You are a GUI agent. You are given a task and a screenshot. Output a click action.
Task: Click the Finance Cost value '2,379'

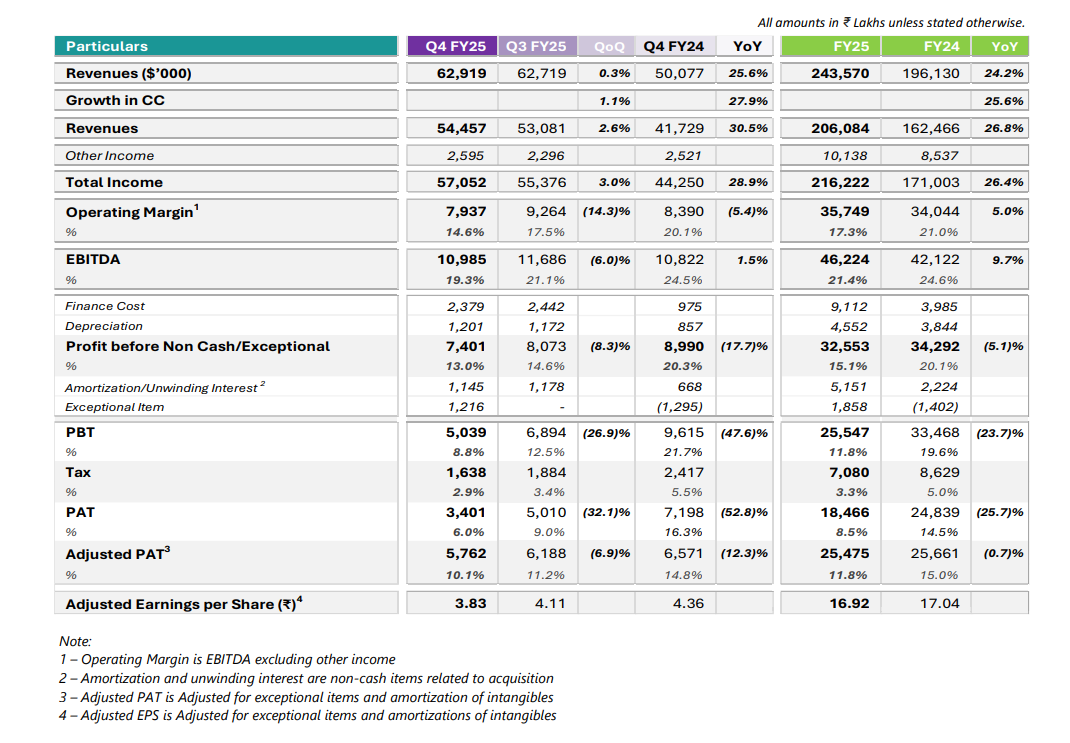point(465,307)
